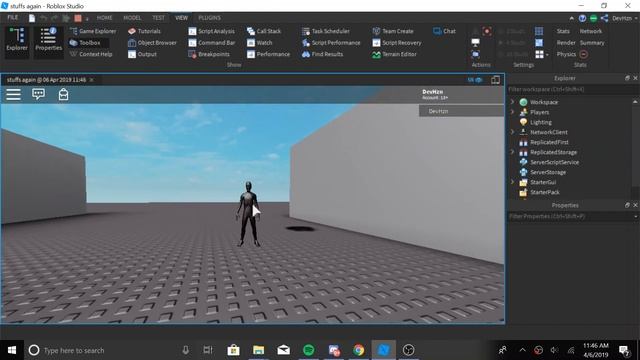
Task: Toggle Render stats
Action: point(566,42)
